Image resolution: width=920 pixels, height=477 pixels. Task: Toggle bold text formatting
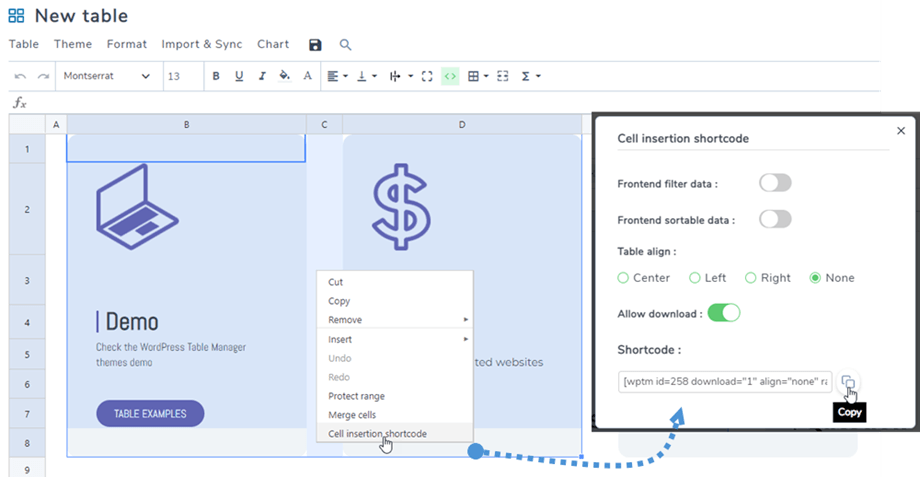pos(215,76)
